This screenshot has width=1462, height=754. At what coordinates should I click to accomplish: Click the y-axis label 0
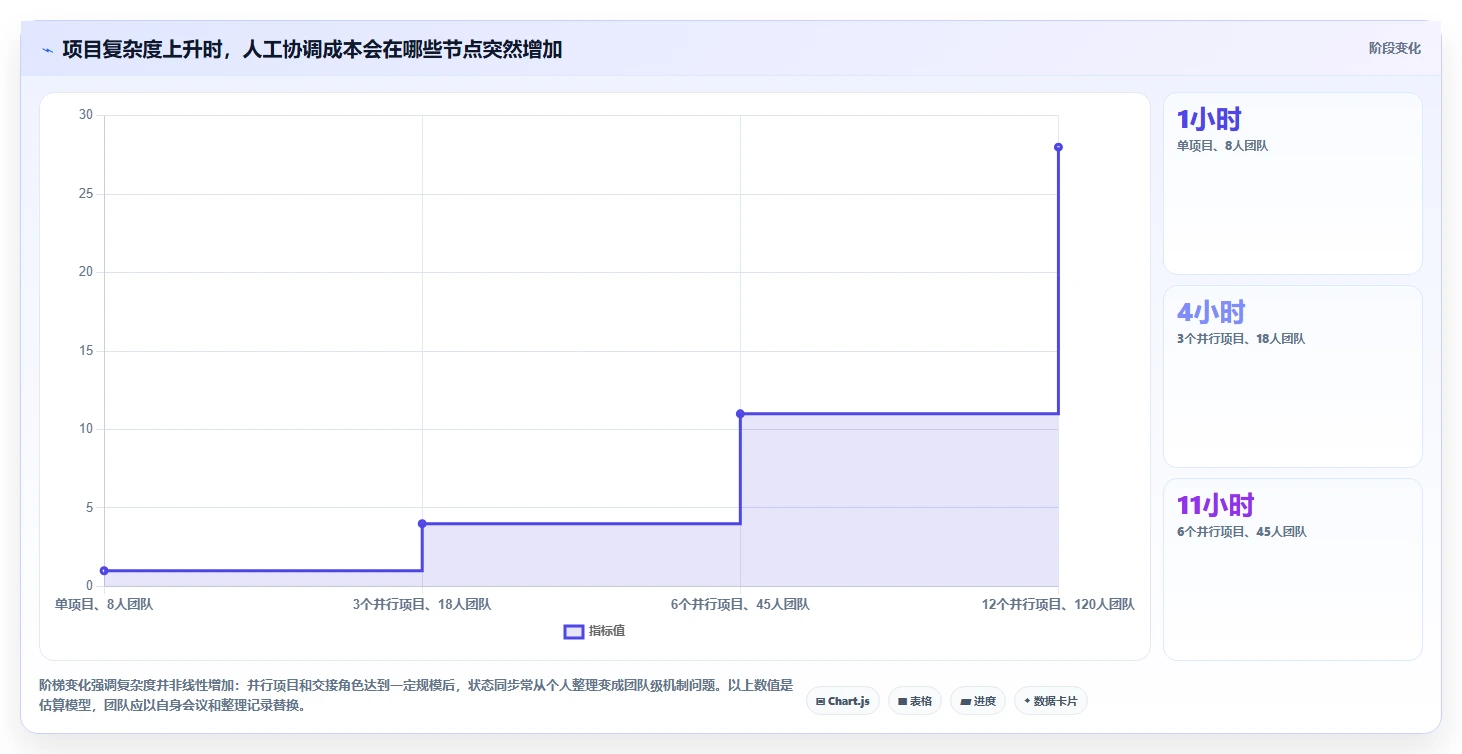(x=89, y=586)
